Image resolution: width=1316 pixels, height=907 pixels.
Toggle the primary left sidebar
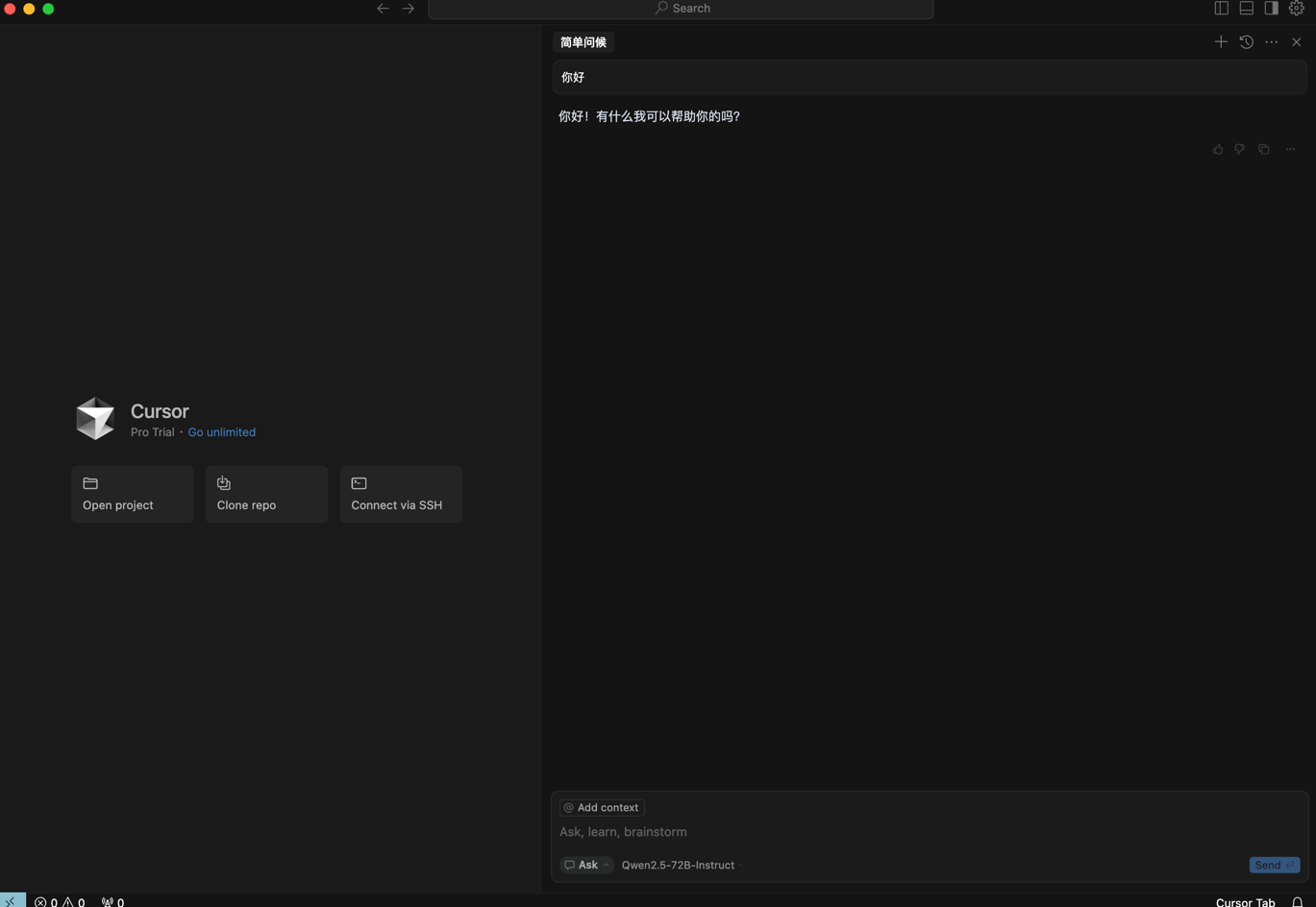pyautogui.click(x=1222, y=9)
